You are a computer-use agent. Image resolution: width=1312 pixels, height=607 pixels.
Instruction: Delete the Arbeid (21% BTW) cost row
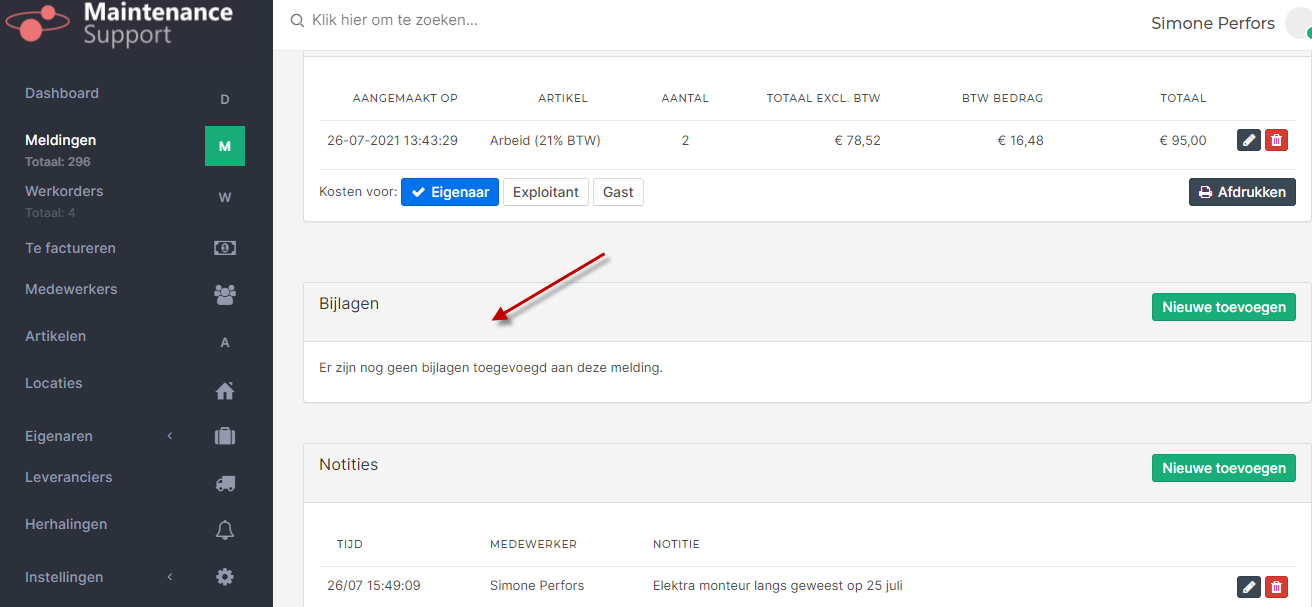click(x=1276, y=140)
